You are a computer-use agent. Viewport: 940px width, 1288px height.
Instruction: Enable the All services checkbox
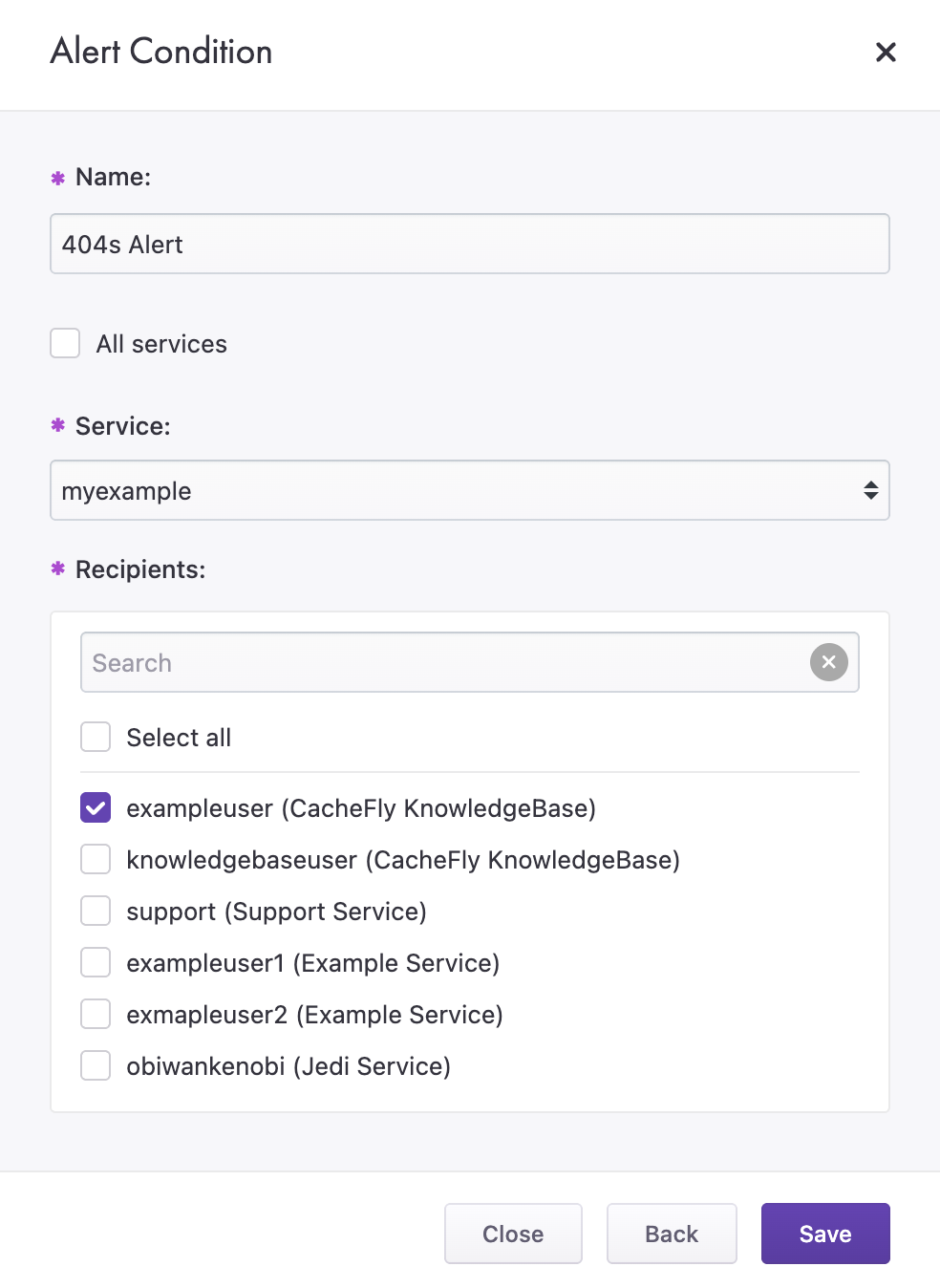coord(65,344)
